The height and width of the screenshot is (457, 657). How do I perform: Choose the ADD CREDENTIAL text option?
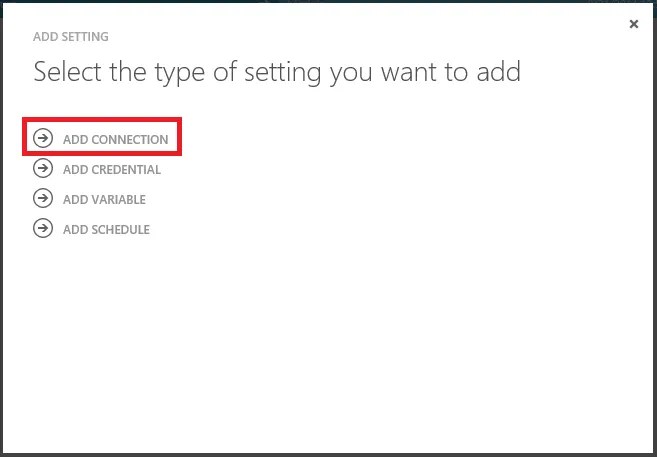112,170
